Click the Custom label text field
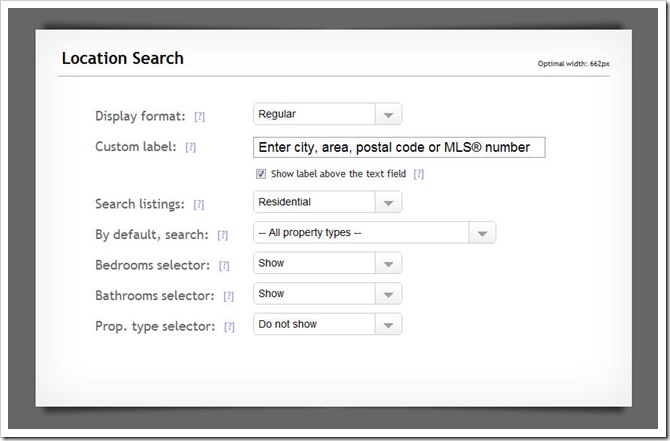 [399, 147]
